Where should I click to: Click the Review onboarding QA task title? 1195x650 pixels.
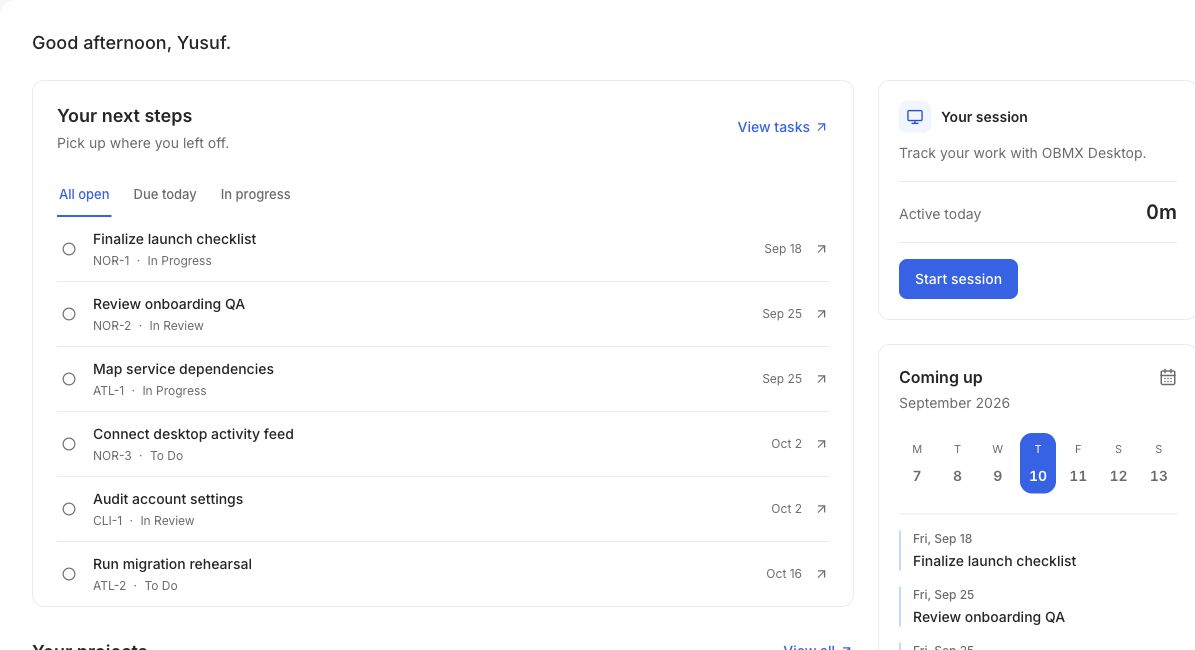(169, 304)
